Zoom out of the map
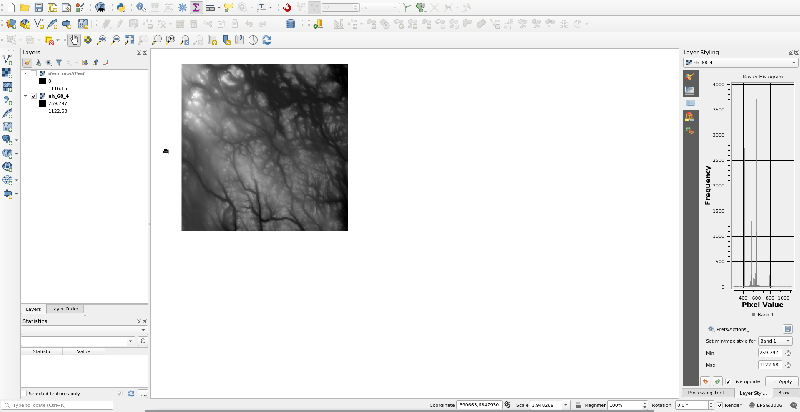 pyautogui.click(x=115, y=40)
